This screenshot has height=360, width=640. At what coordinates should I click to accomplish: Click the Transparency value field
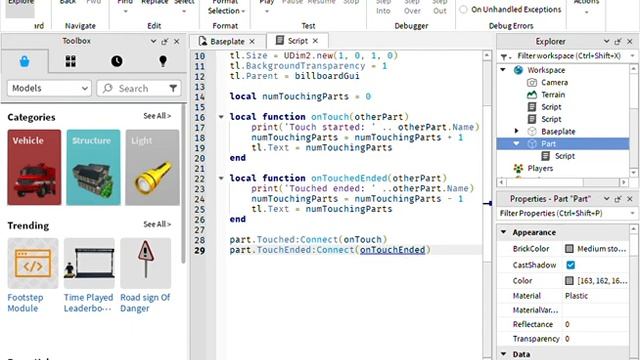tap(595, 339)
